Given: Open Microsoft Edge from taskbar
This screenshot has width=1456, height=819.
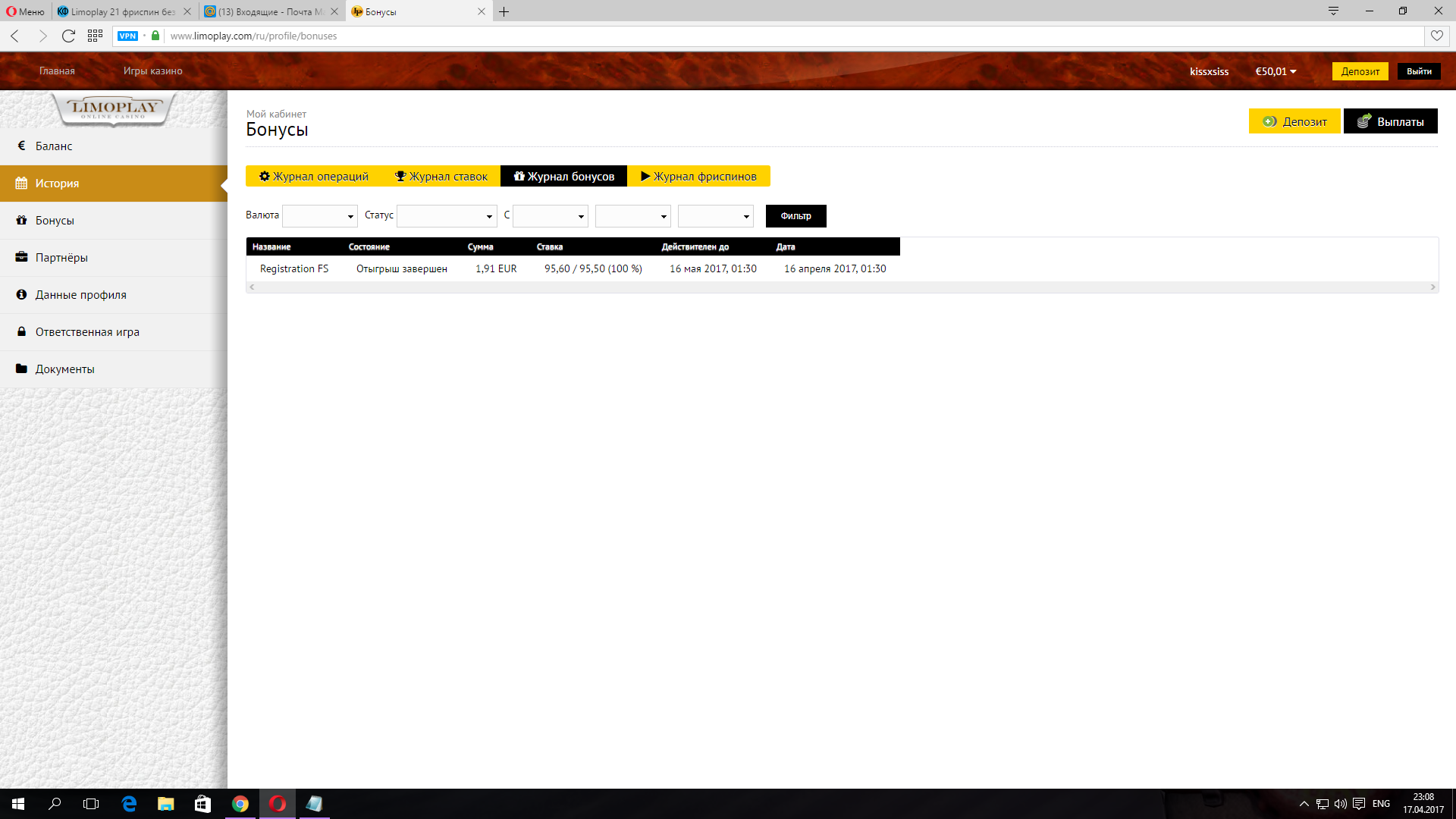Looking at the screenshot, I should pyautogui.click(x=129, y=804).
